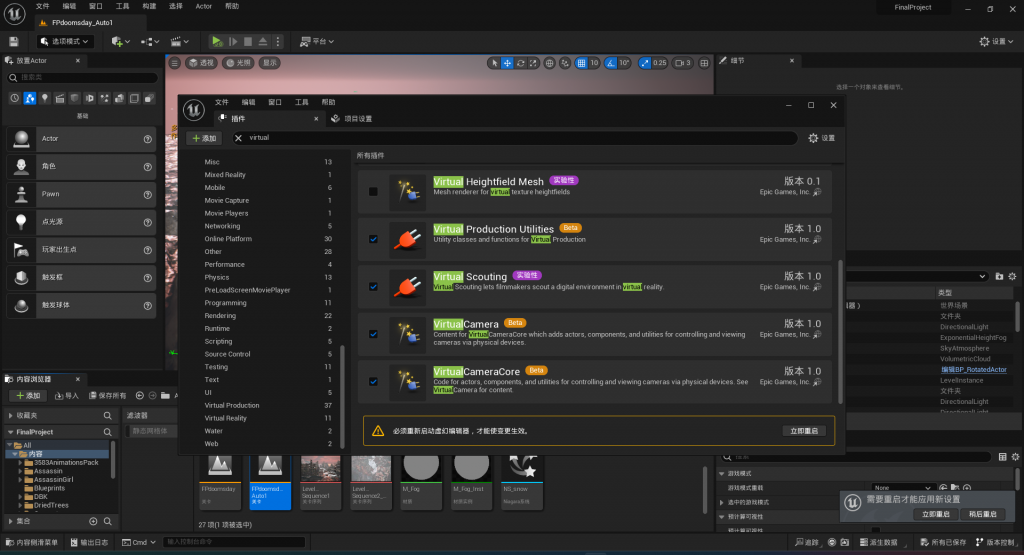Open the 平台 platforms dropdown
The height and width of the screenshot is (555, 1024).
[317, 41]
